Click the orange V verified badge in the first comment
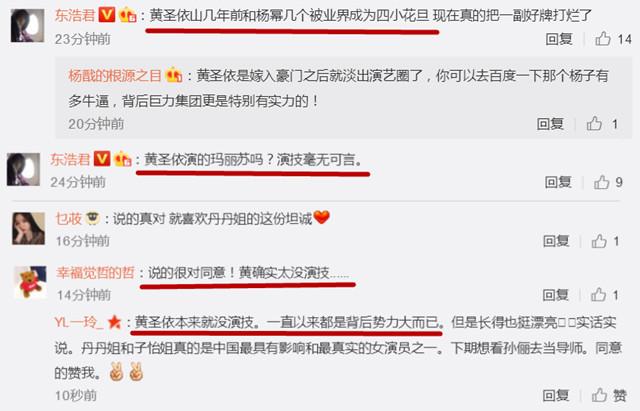 pos(107,15)
